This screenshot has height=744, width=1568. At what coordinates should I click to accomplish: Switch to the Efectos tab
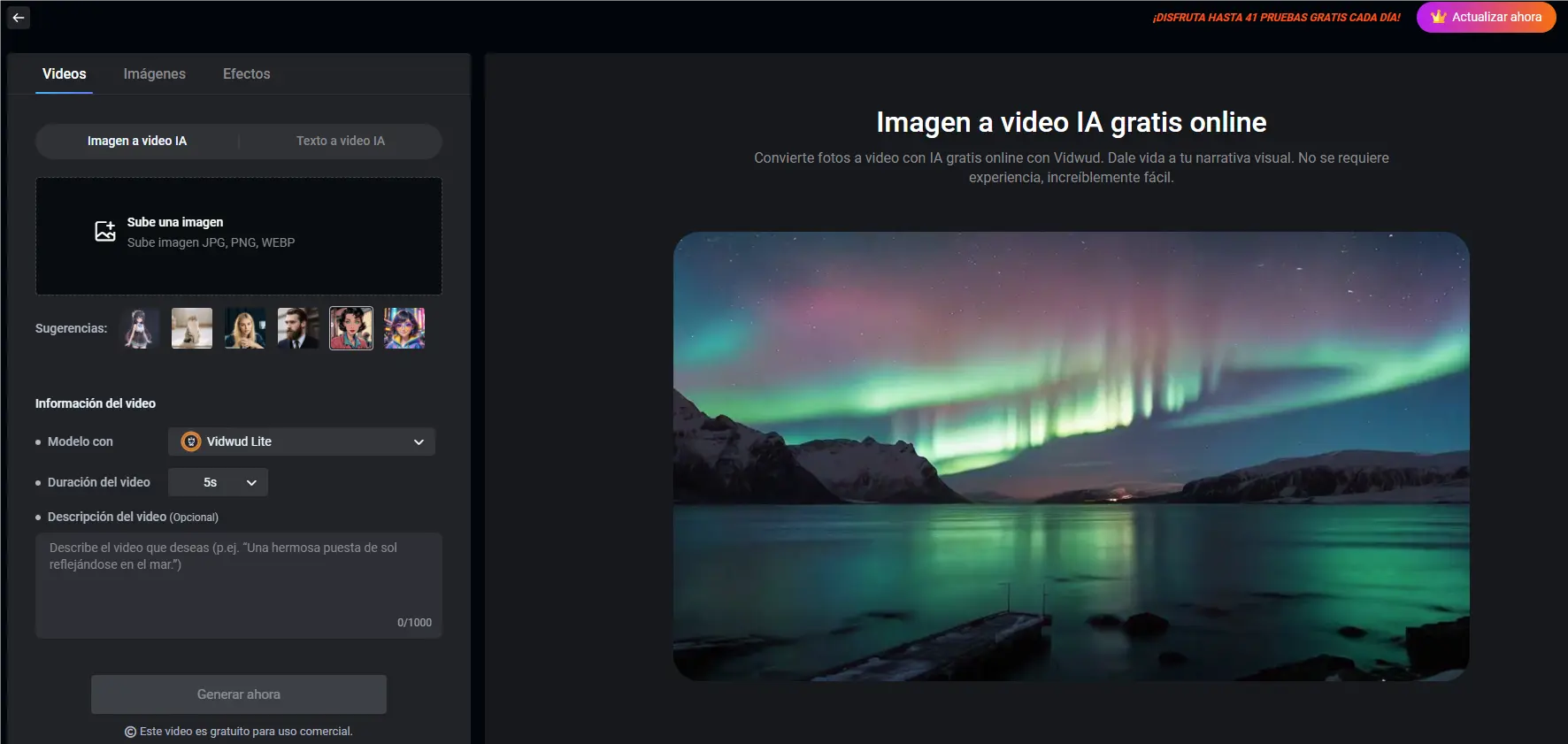coord(247,73)
